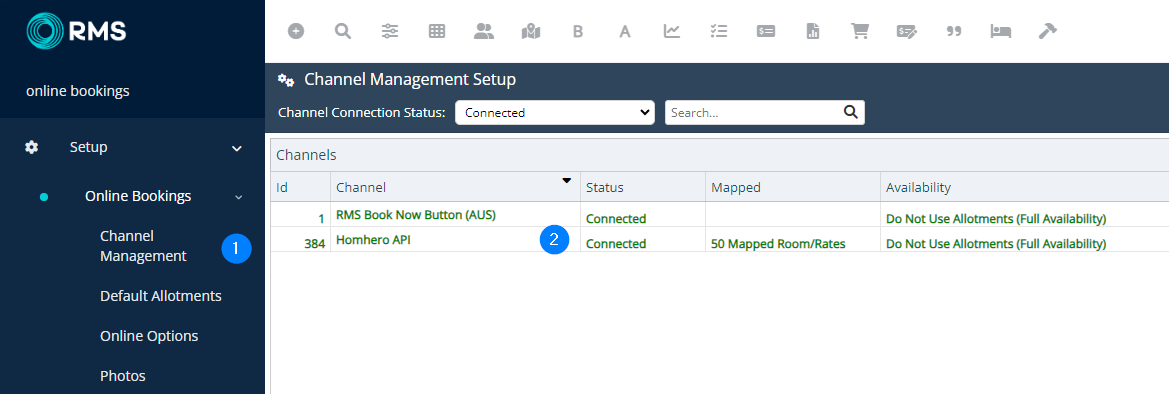Open the checklist tasks icon
This screenshot has width=1169, height=394.
pos(719,31)
